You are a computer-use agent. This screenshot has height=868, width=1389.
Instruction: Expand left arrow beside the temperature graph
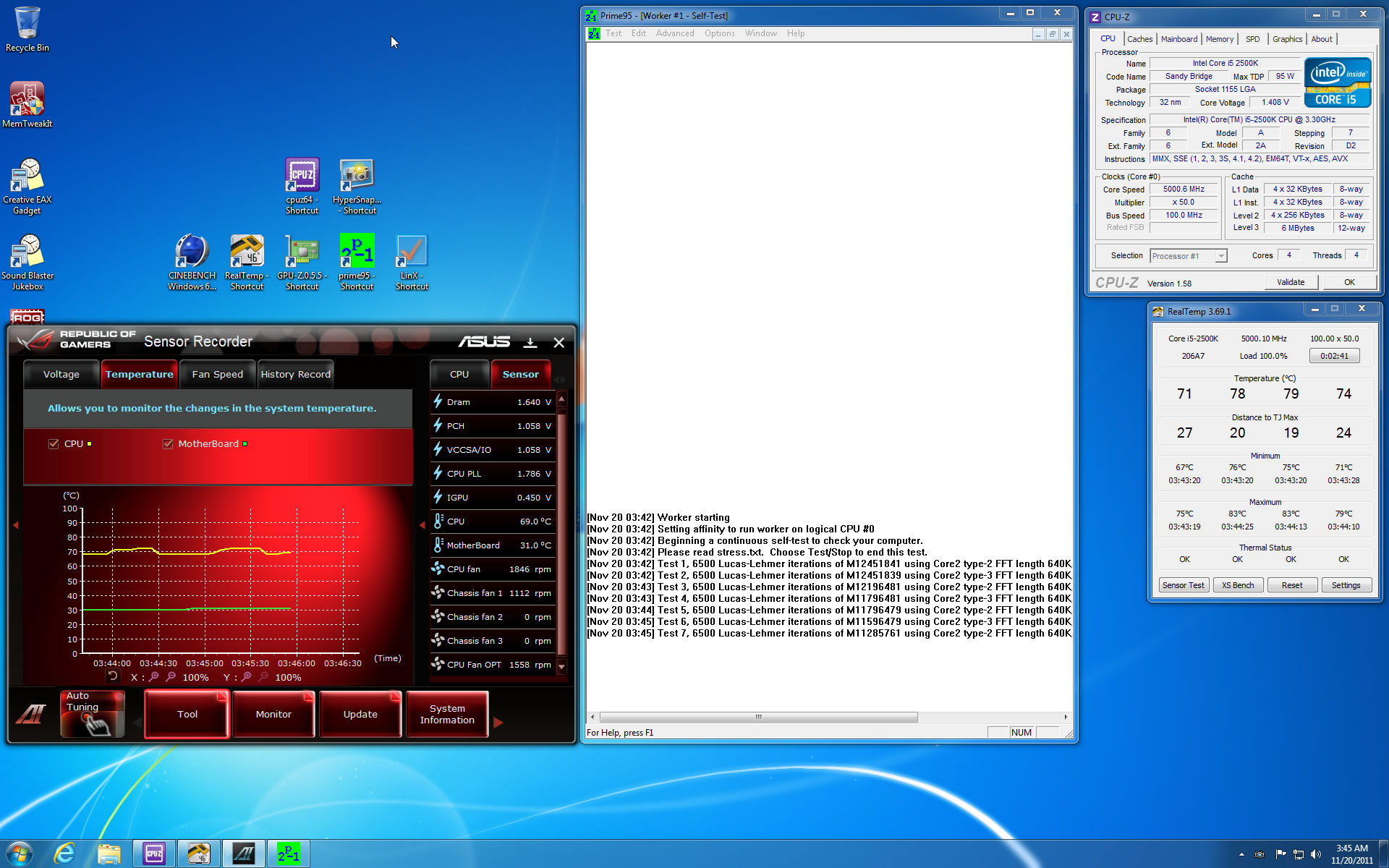point(16,525)
